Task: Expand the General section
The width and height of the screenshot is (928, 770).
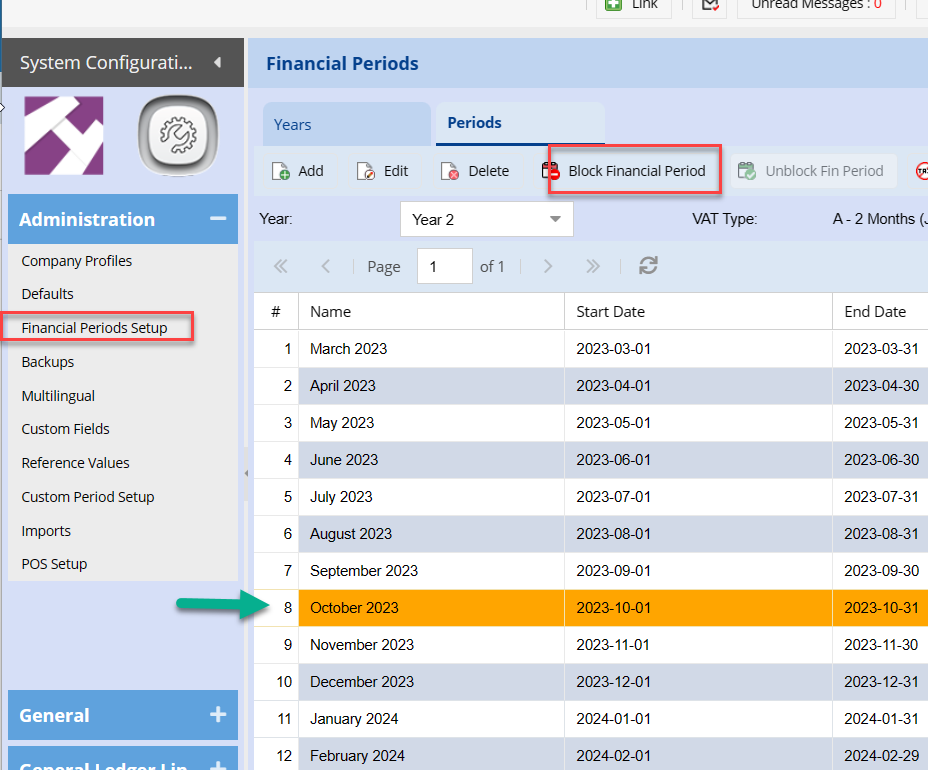Action: point(217,715)
